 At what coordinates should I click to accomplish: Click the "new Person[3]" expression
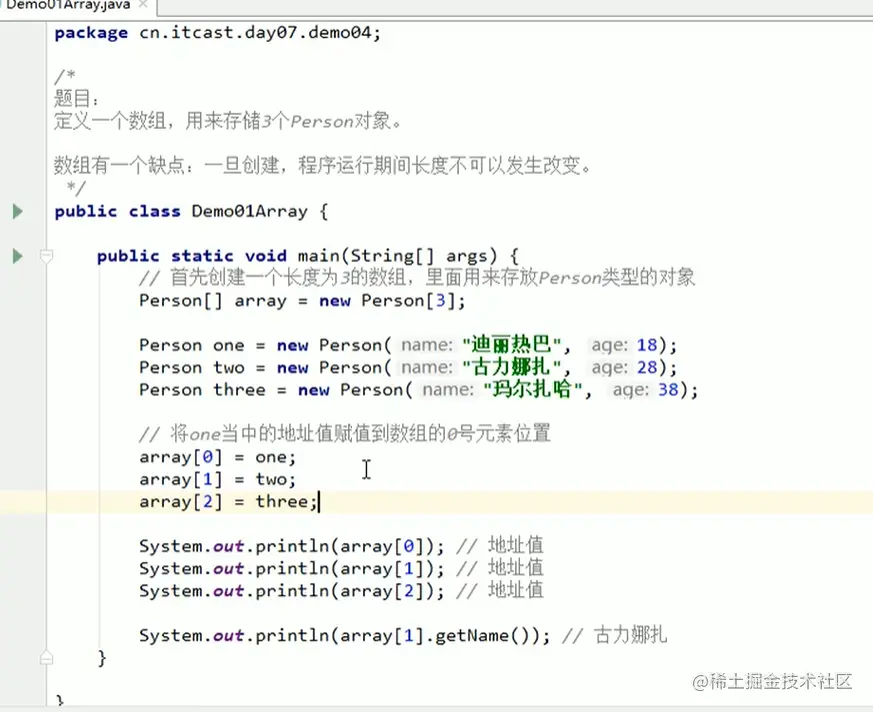[388, 301]
